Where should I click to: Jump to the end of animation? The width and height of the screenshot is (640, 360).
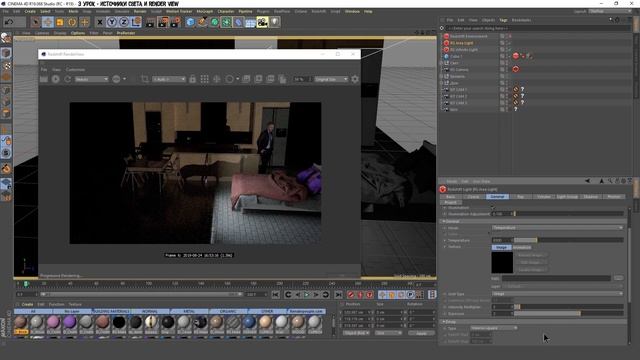[x=338, y=294]
